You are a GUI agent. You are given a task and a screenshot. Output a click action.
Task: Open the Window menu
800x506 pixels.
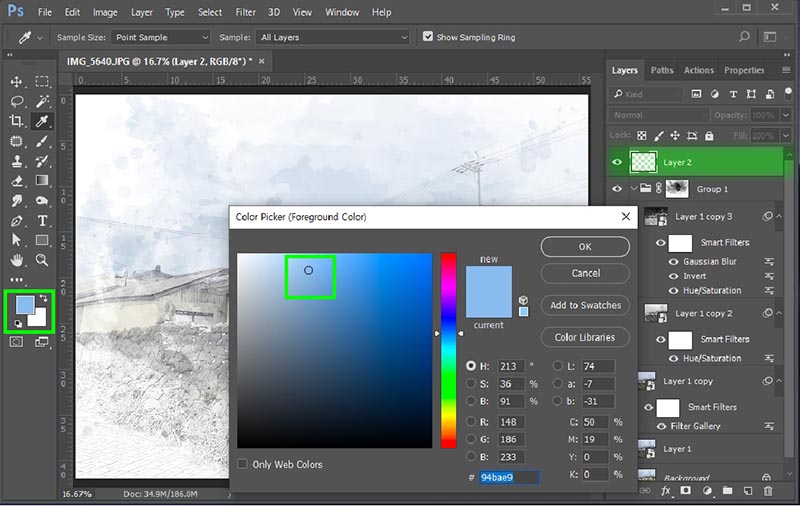[x=342, y=12]
